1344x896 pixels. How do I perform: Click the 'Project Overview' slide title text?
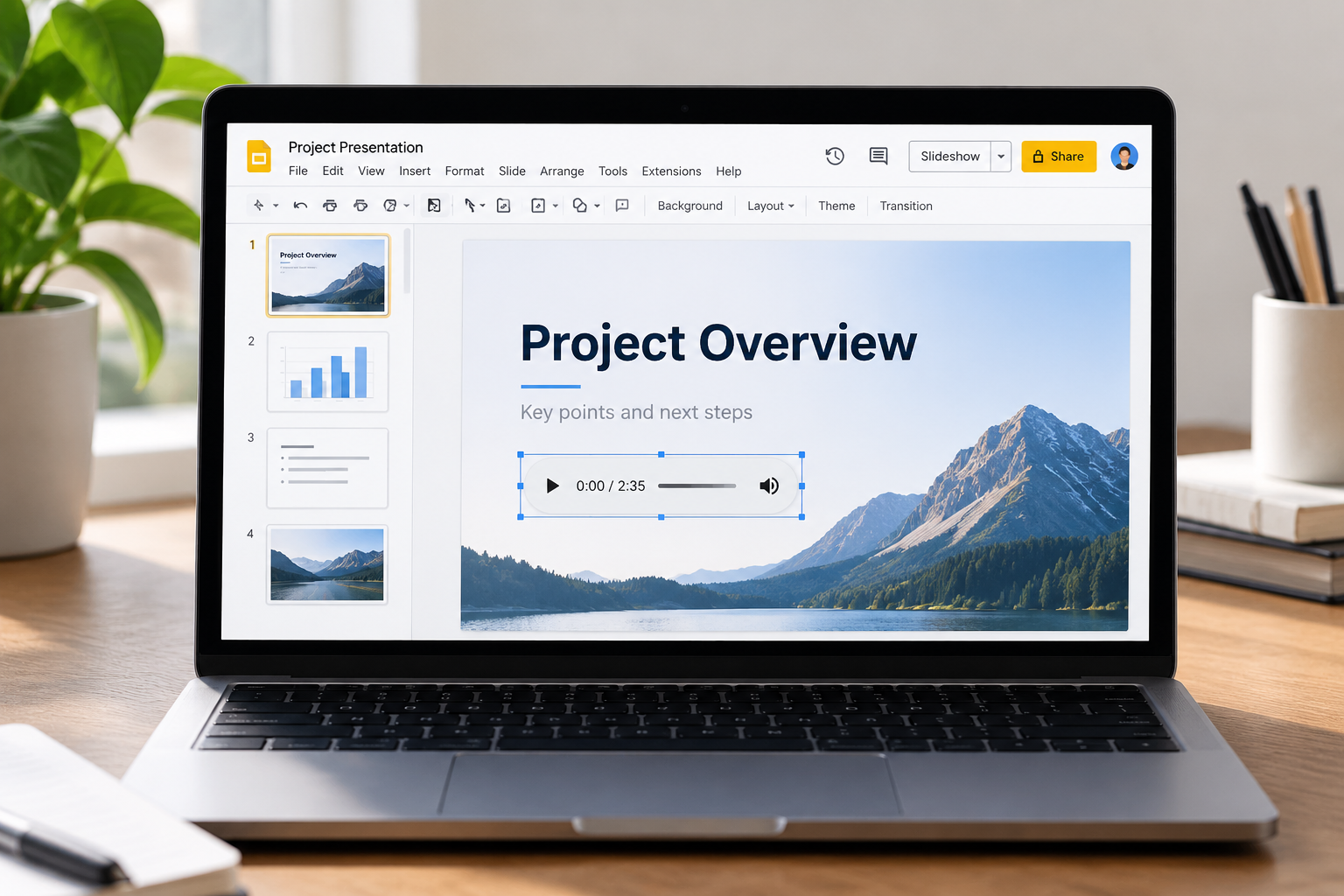[718, 343]
